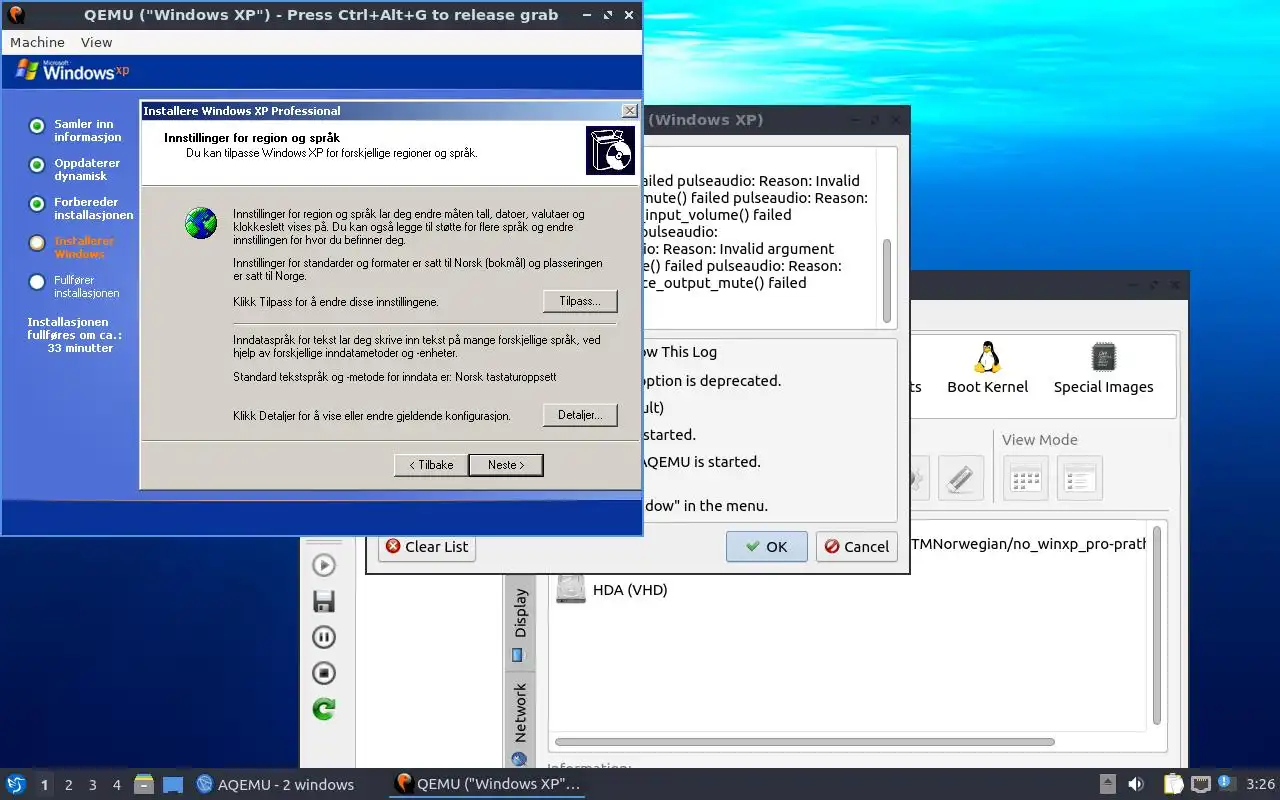1280x800 pixels.
Task: Click the AQEMU drive list horizontal scrollbar
Action: point(805,742)
